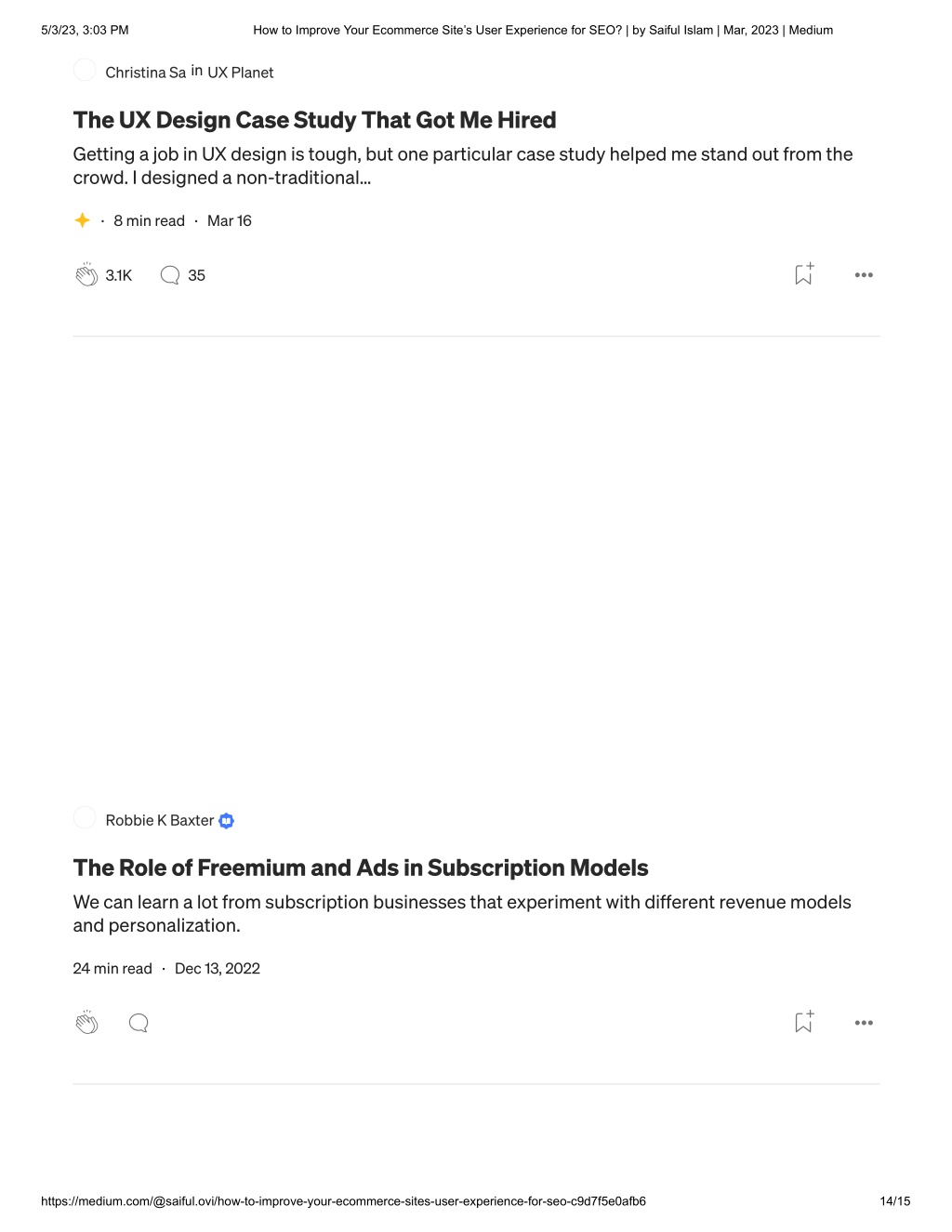Click the member-only star icon

(82, 220)
